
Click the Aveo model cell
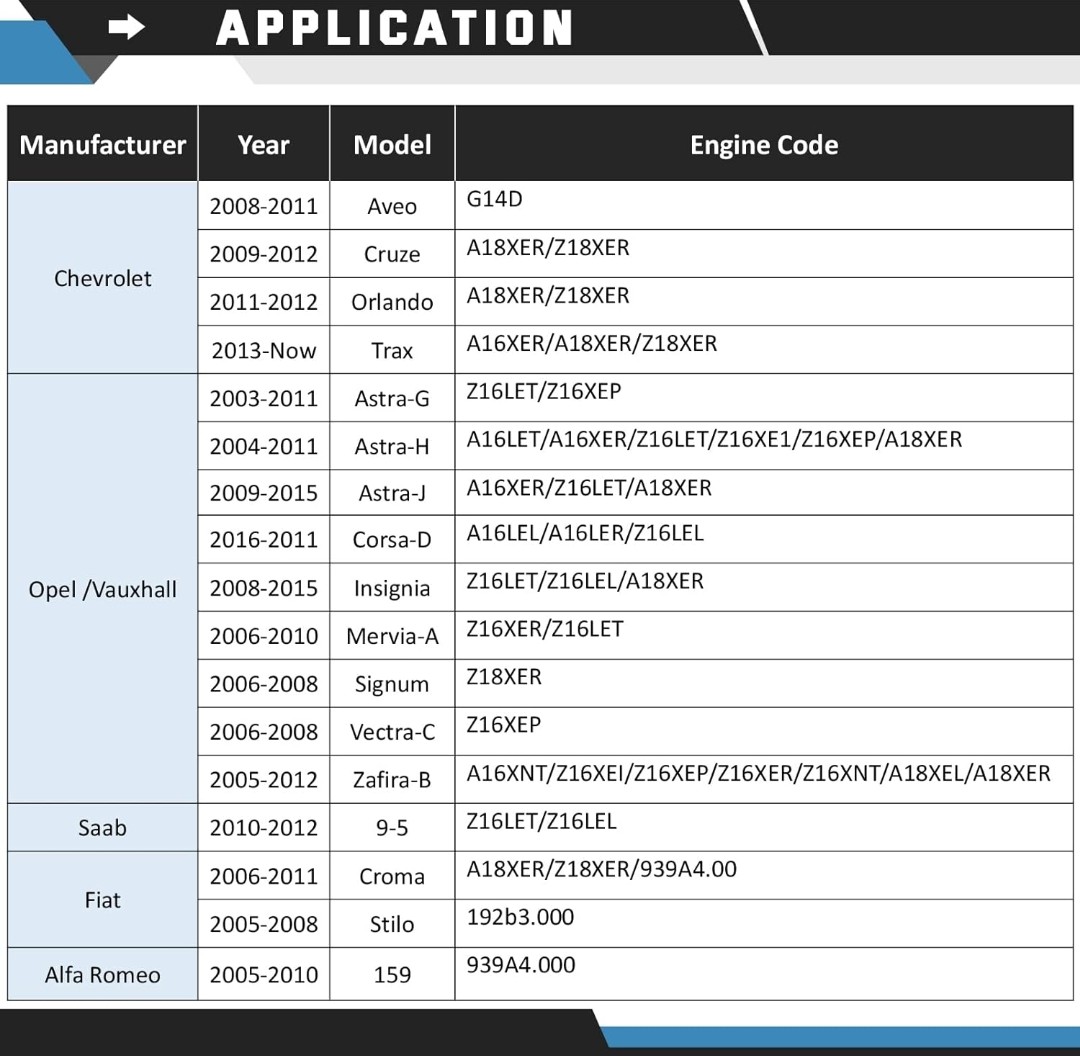[392, 206]
